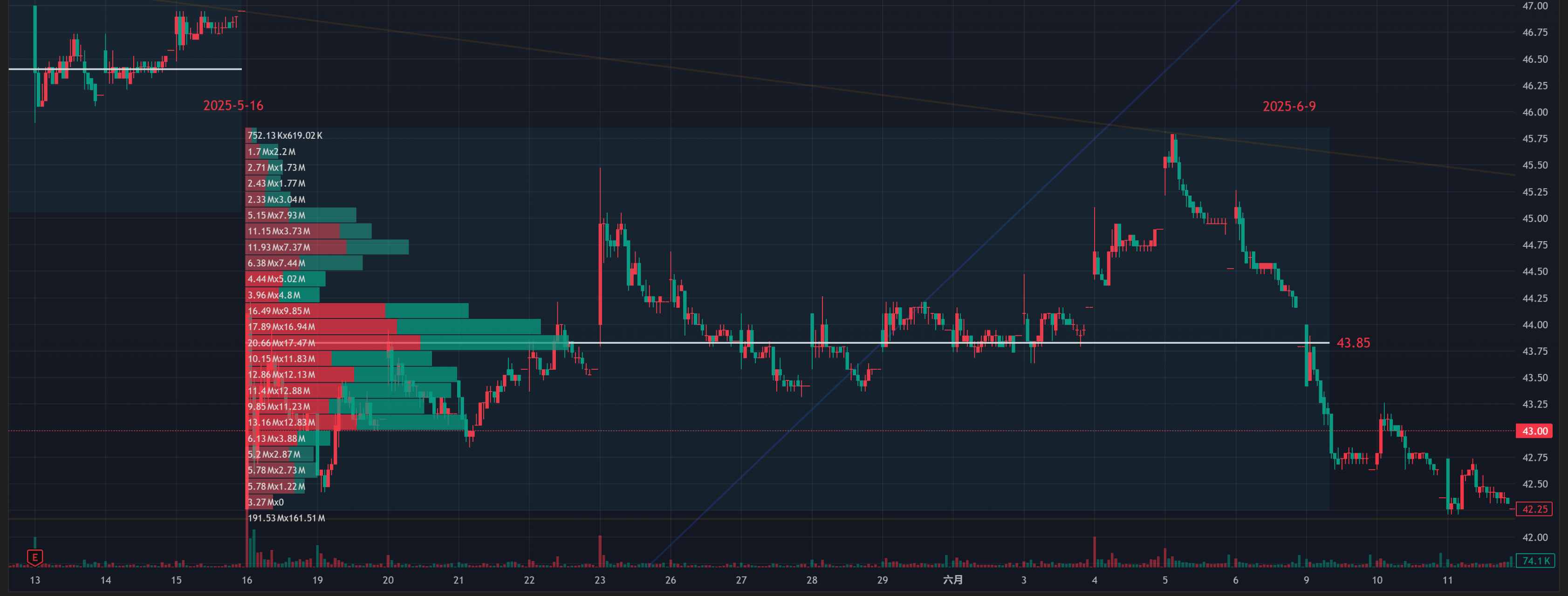The width and height of the screenshot is (1568, 596).
Task: Click date 23 on the time axis
Action: (x=600, y=580)
